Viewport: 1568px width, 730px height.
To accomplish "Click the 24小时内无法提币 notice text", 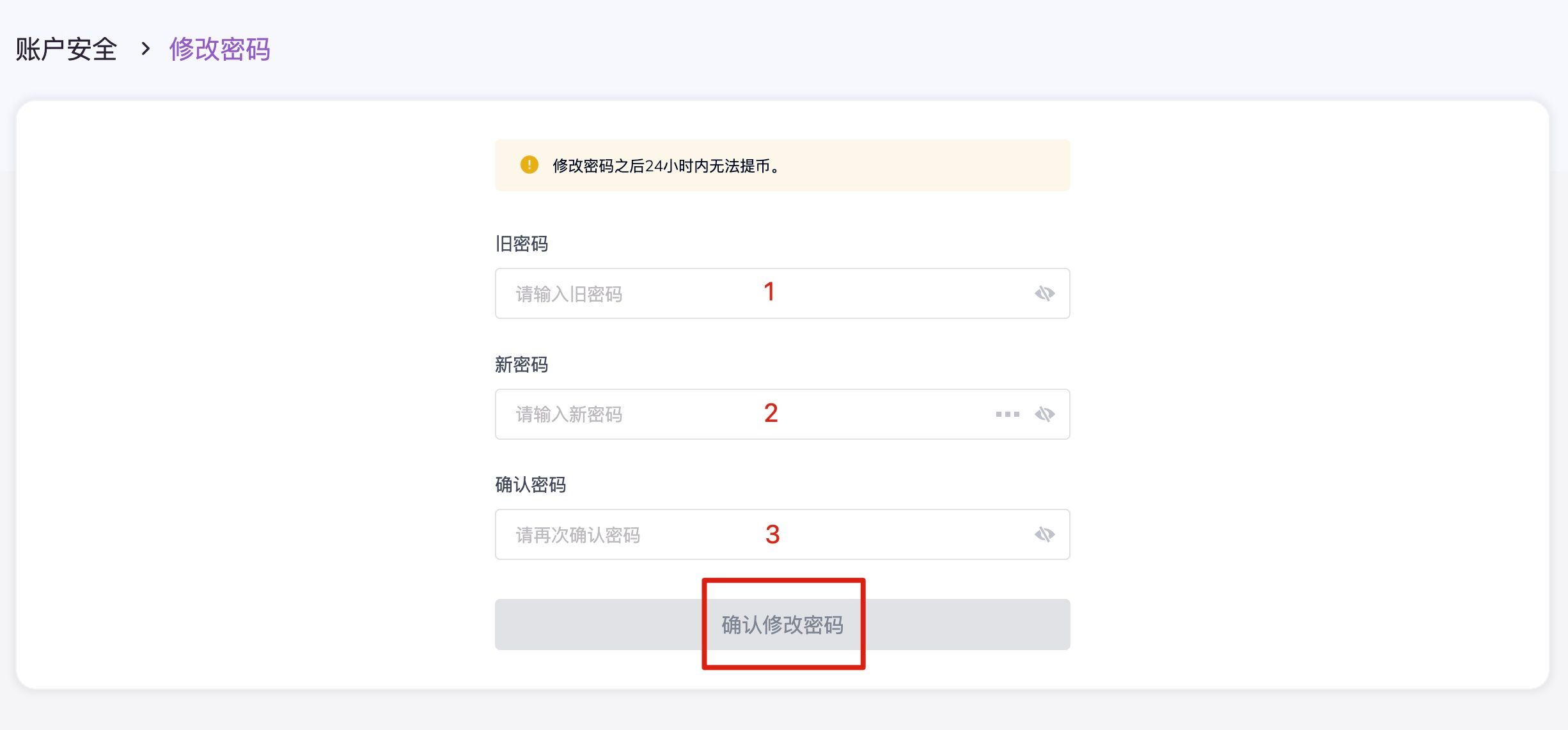I will [665, 166].
